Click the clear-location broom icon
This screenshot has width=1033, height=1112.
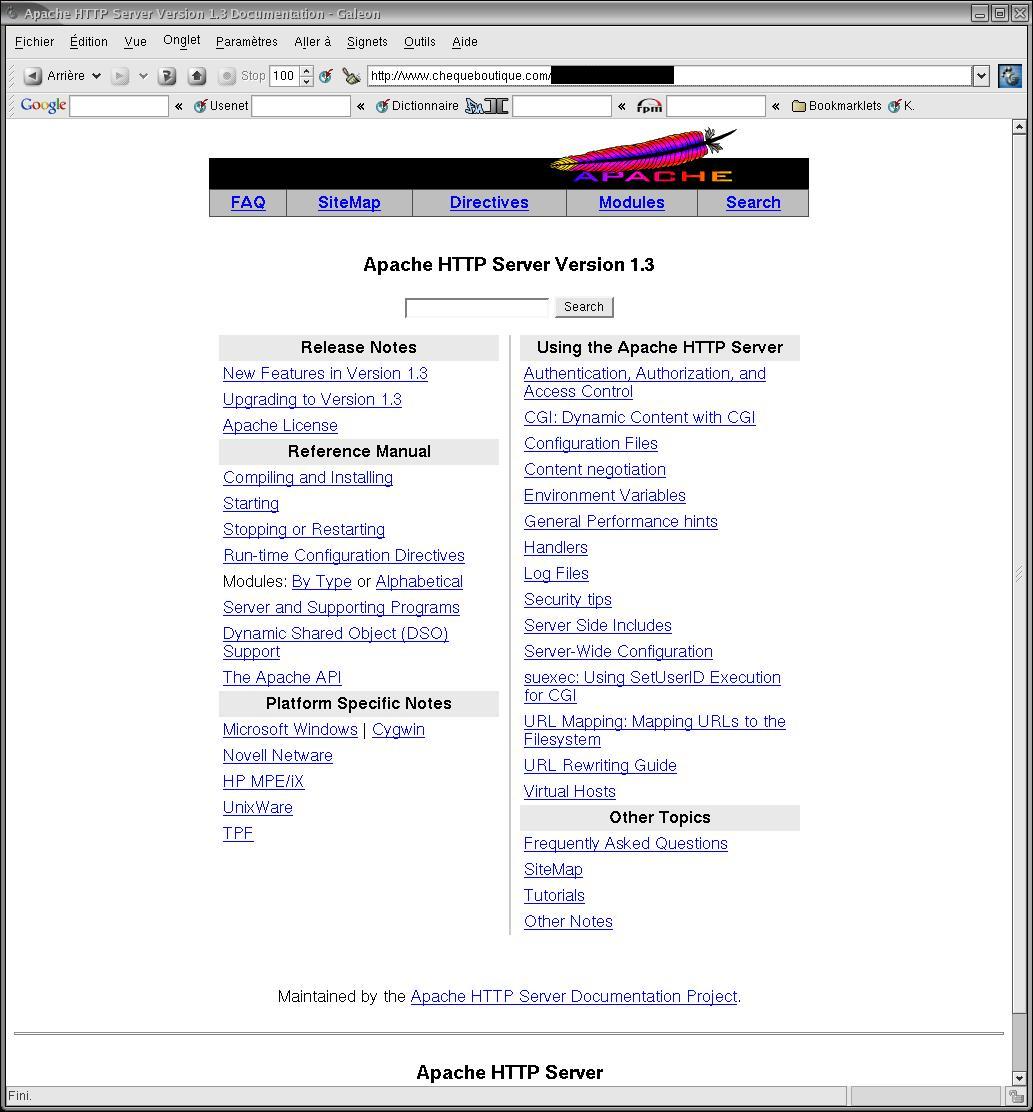coord(351,75)
